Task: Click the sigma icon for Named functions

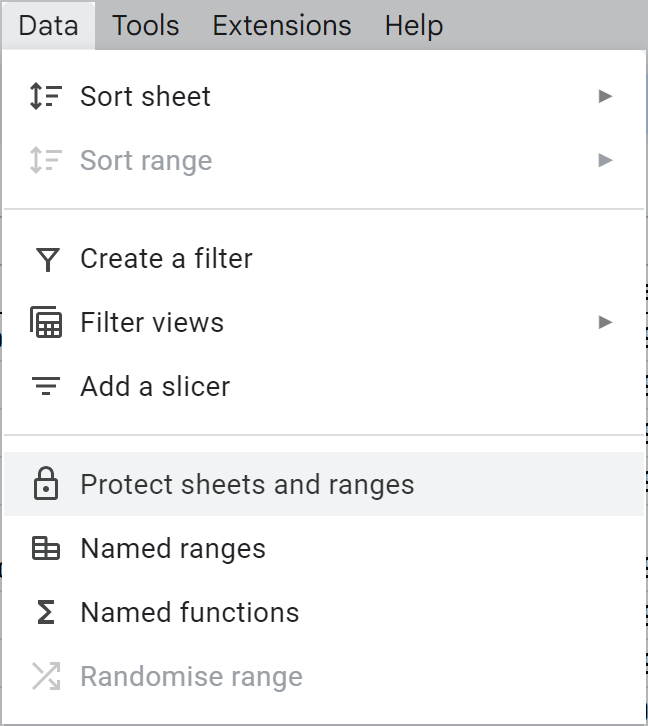Action: 46,612
